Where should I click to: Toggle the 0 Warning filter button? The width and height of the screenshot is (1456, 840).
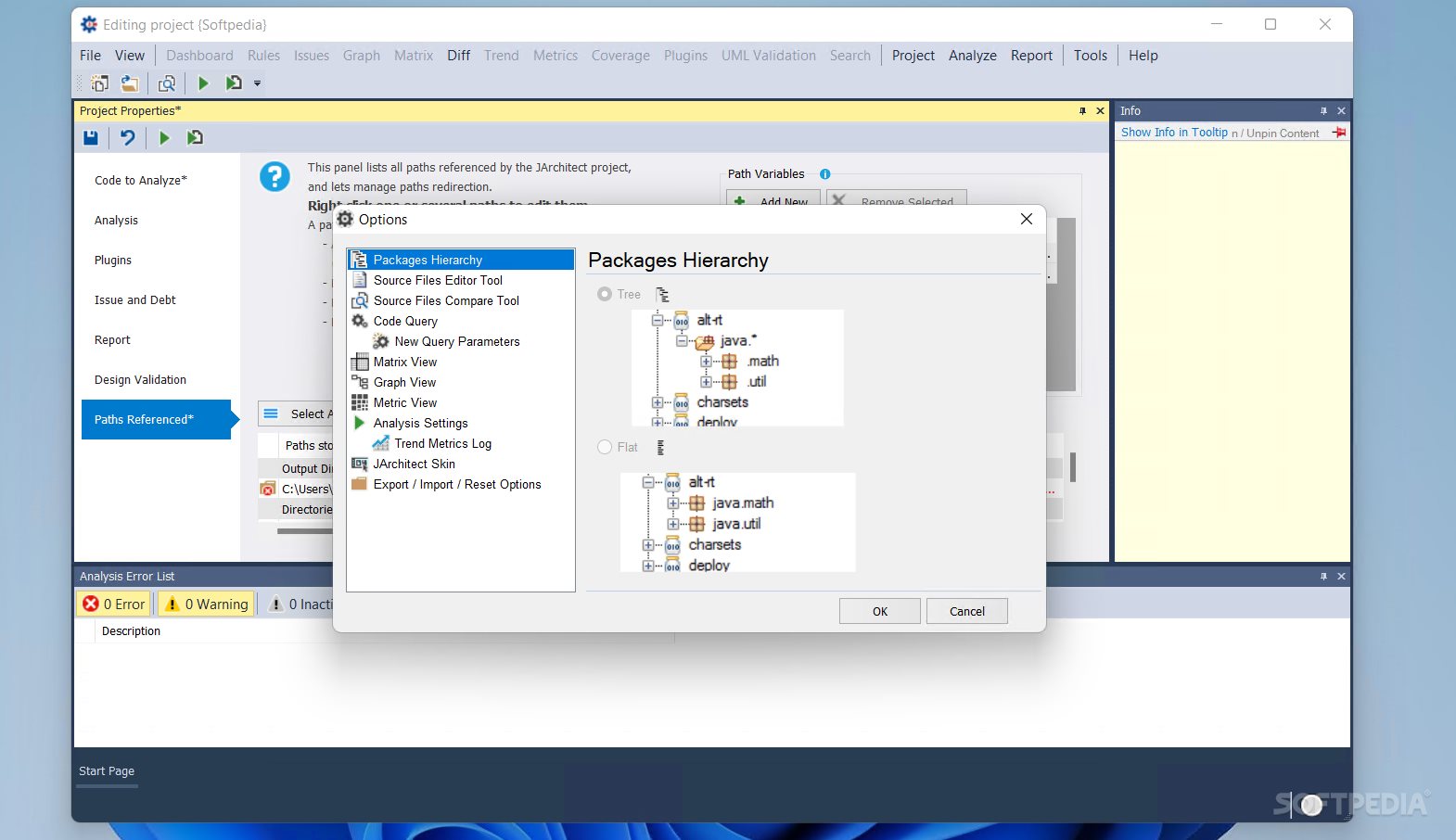pos(207,605)
